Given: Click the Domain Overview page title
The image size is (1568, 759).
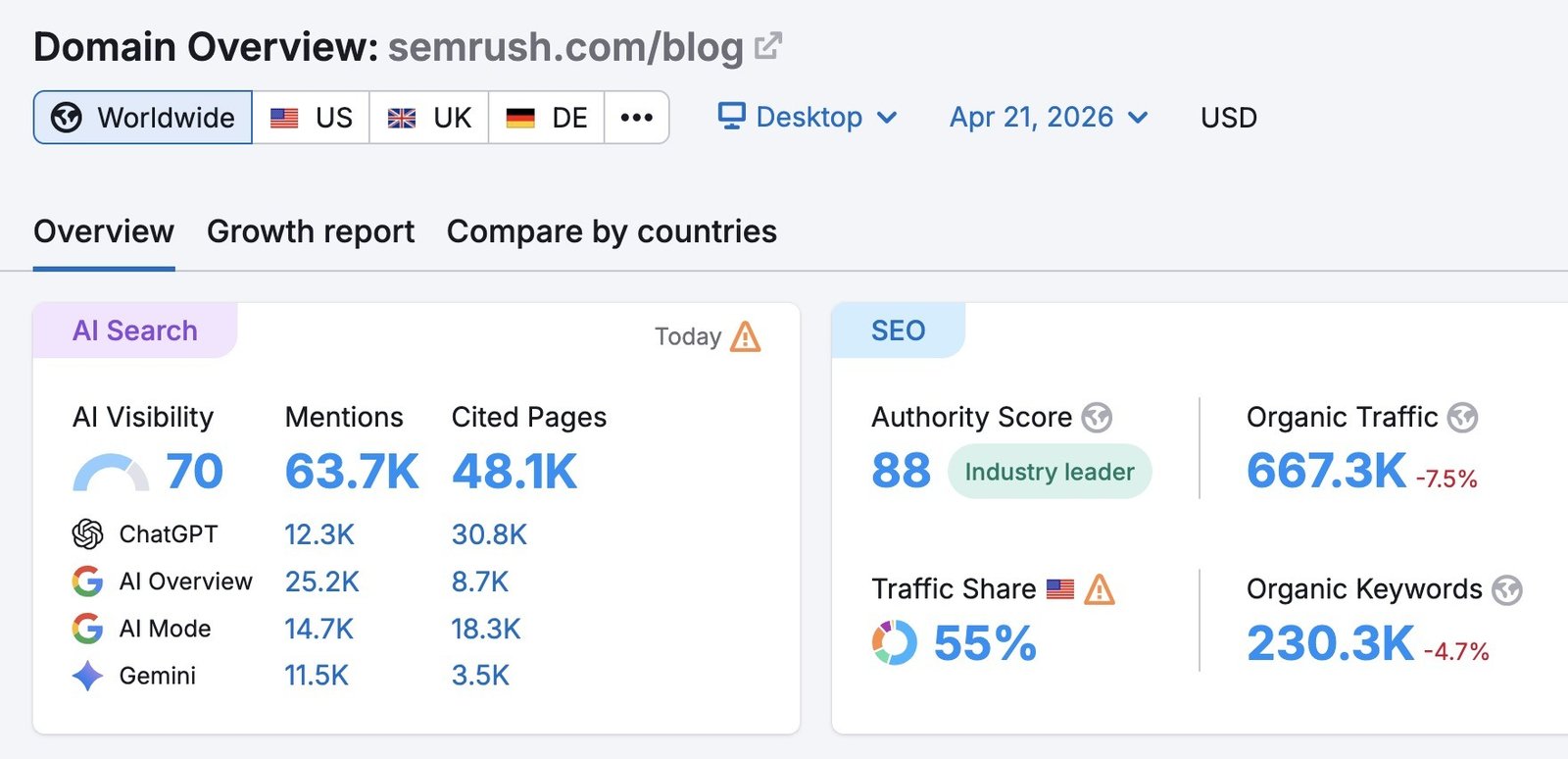Looking at the screenshot, I should pyautogui.click(x=206, y=47).
